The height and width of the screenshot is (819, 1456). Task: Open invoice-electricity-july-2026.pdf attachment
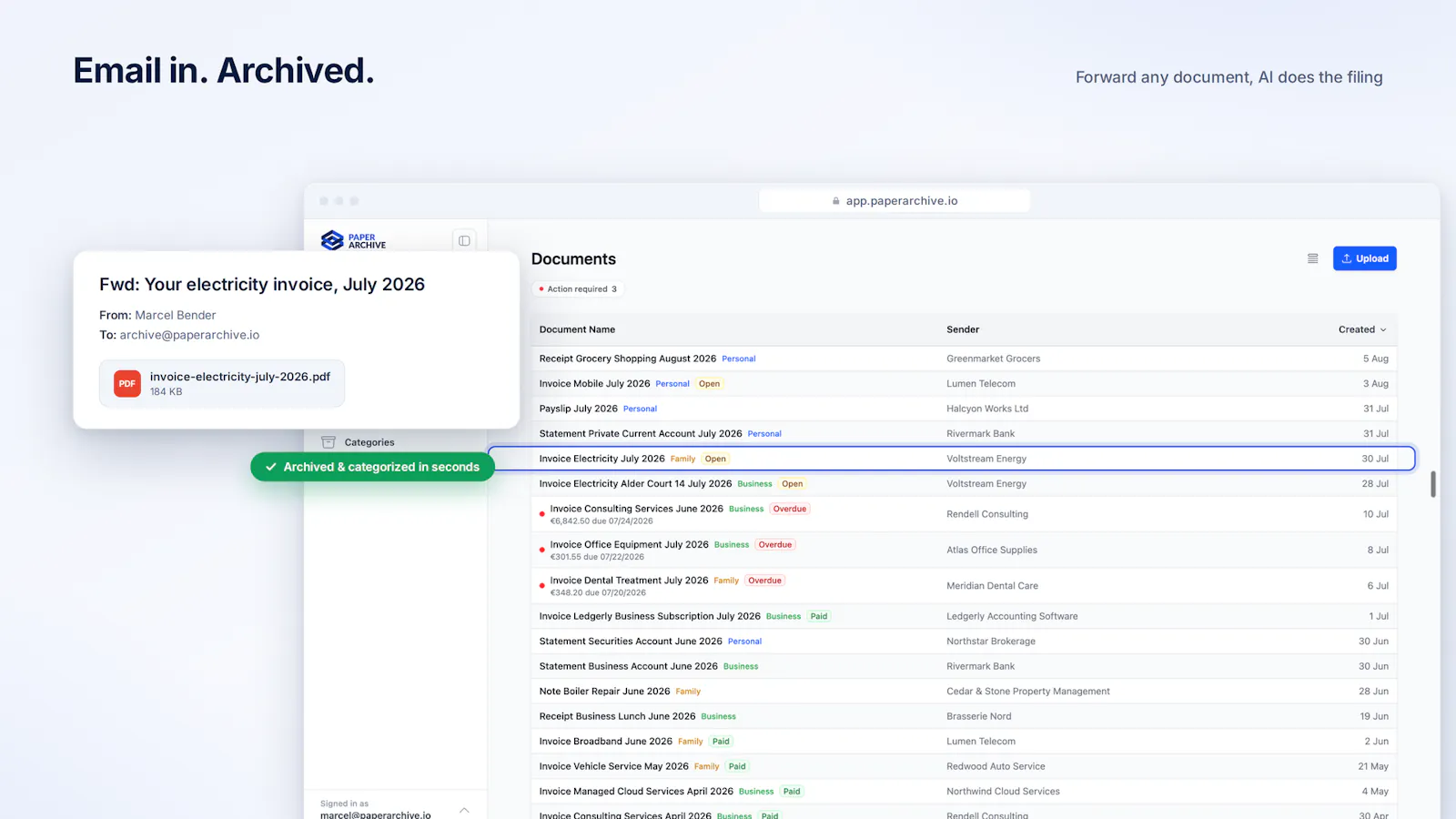[x=222, y=383]
